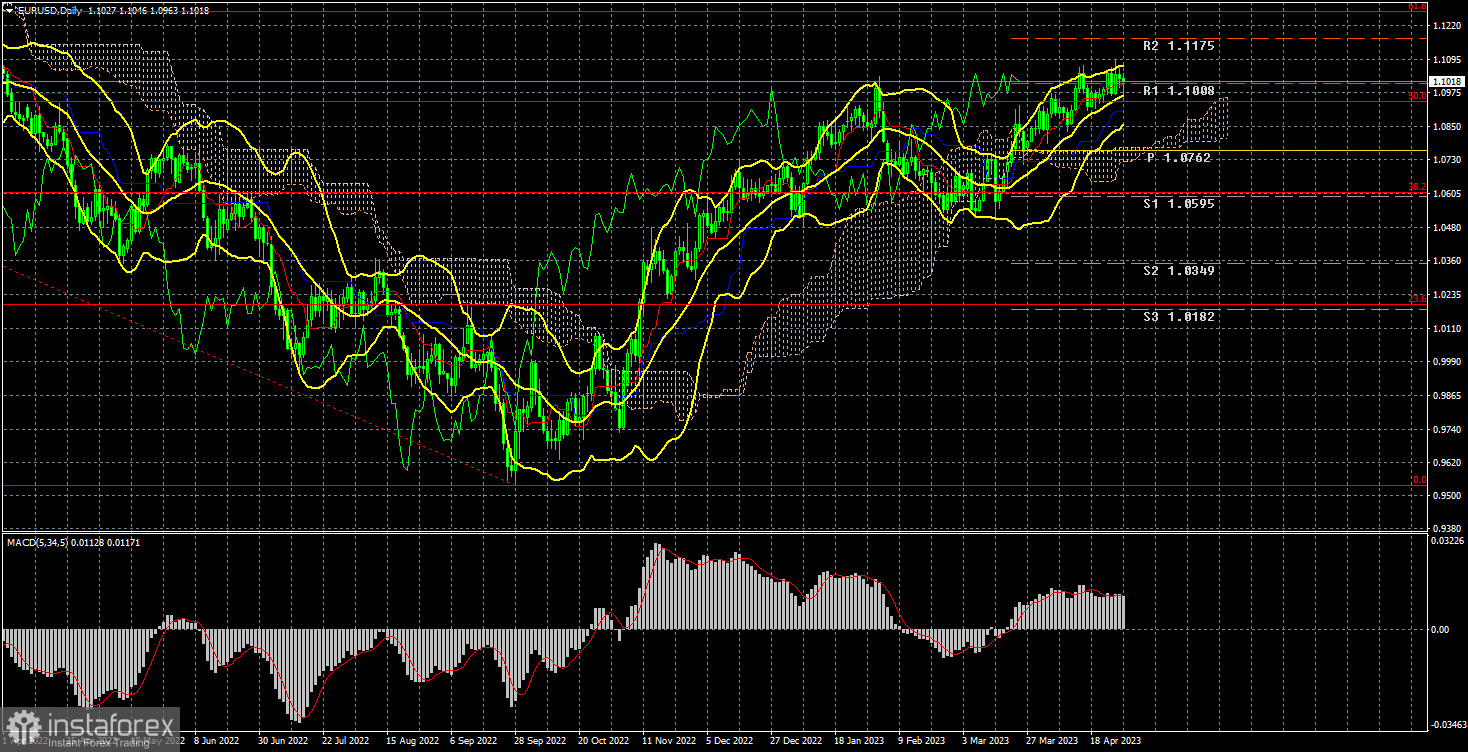This screenshot has height=752, width=1468.
Task: Click the white triangle before EURUSD title
Action: point(9,8)
